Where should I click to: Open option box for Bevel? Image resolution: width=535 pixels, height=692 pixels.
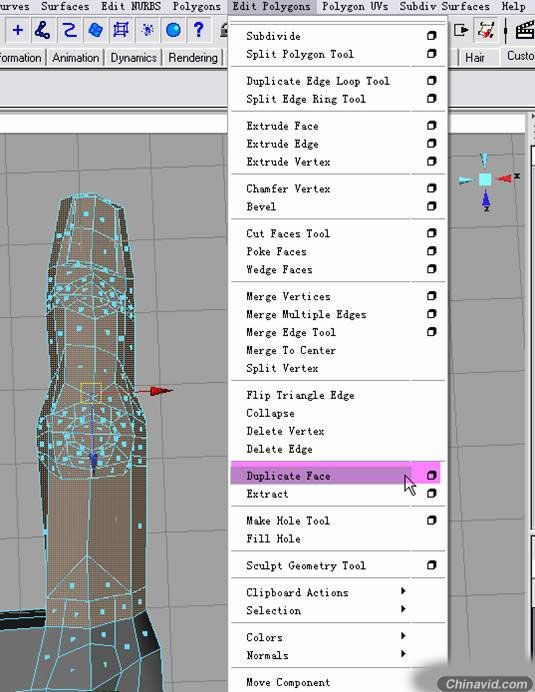pyautogui.click(x=432, y=206)
